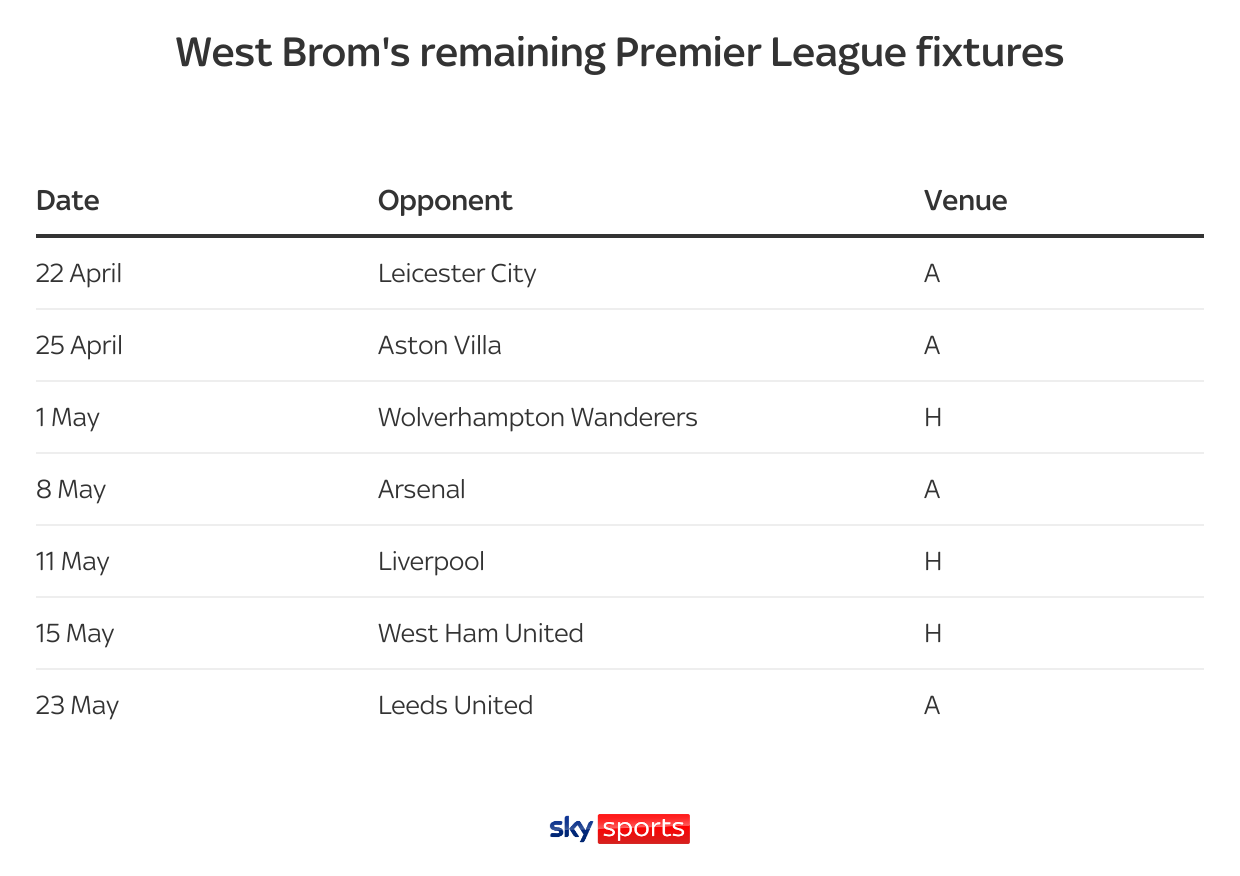Viewport: 1240px width, 876px height.
Task: Click the 22 April date cell
Action: (79, 273)
